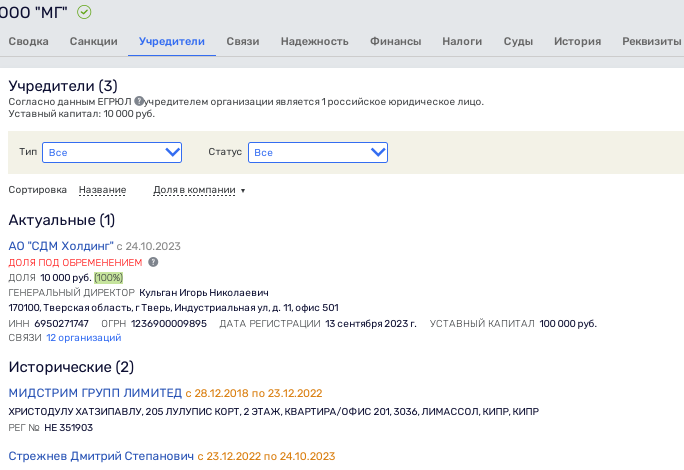
Task: Select the Учредители tab
Action: point(172,41)
